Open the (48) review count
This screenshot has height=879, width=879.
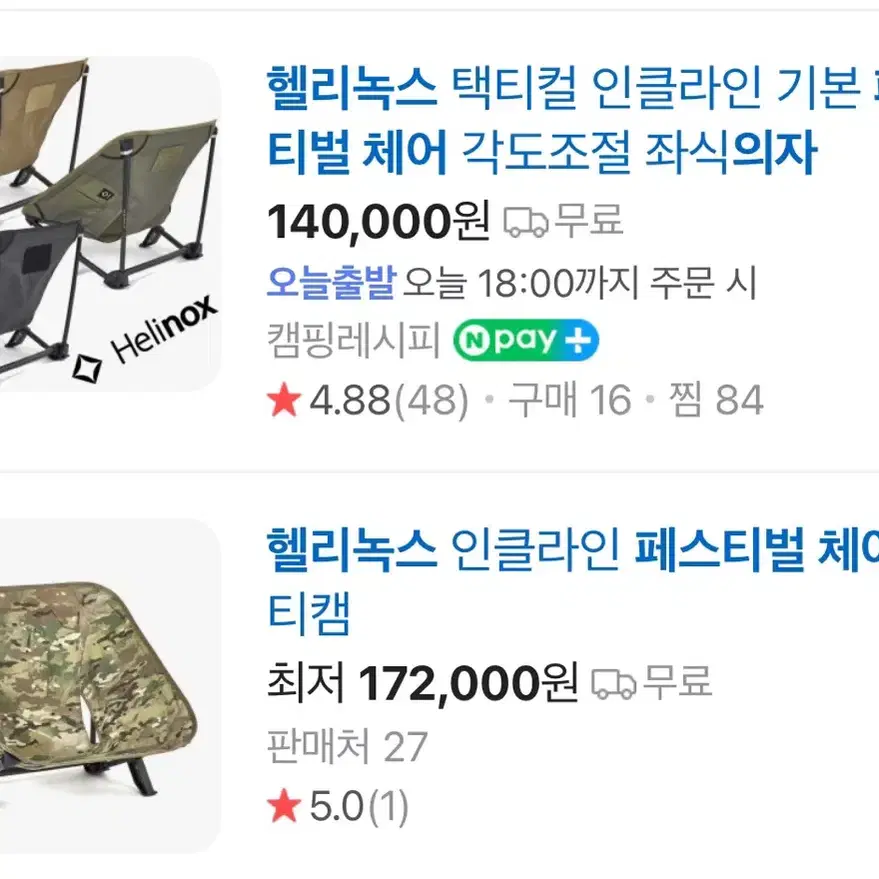click(x=432, y=400)
